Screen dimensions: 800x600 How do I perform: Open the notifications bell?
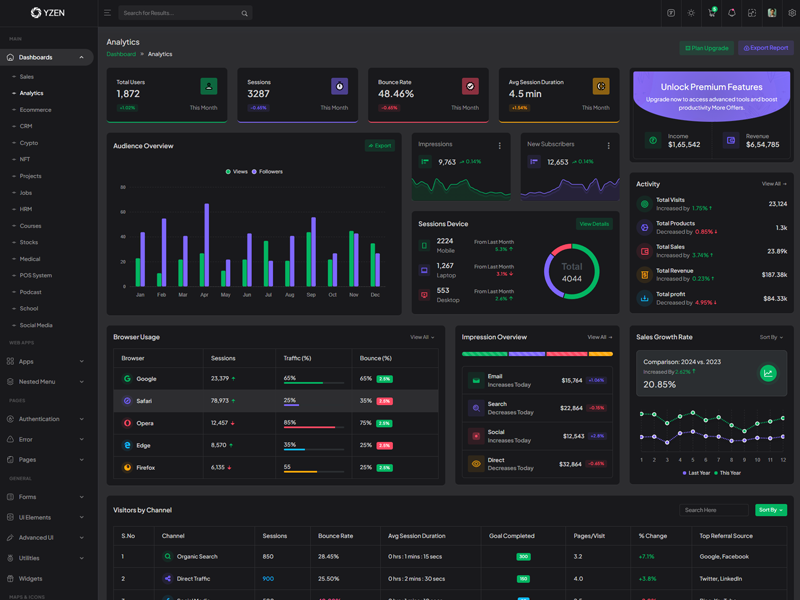[731, 13]
